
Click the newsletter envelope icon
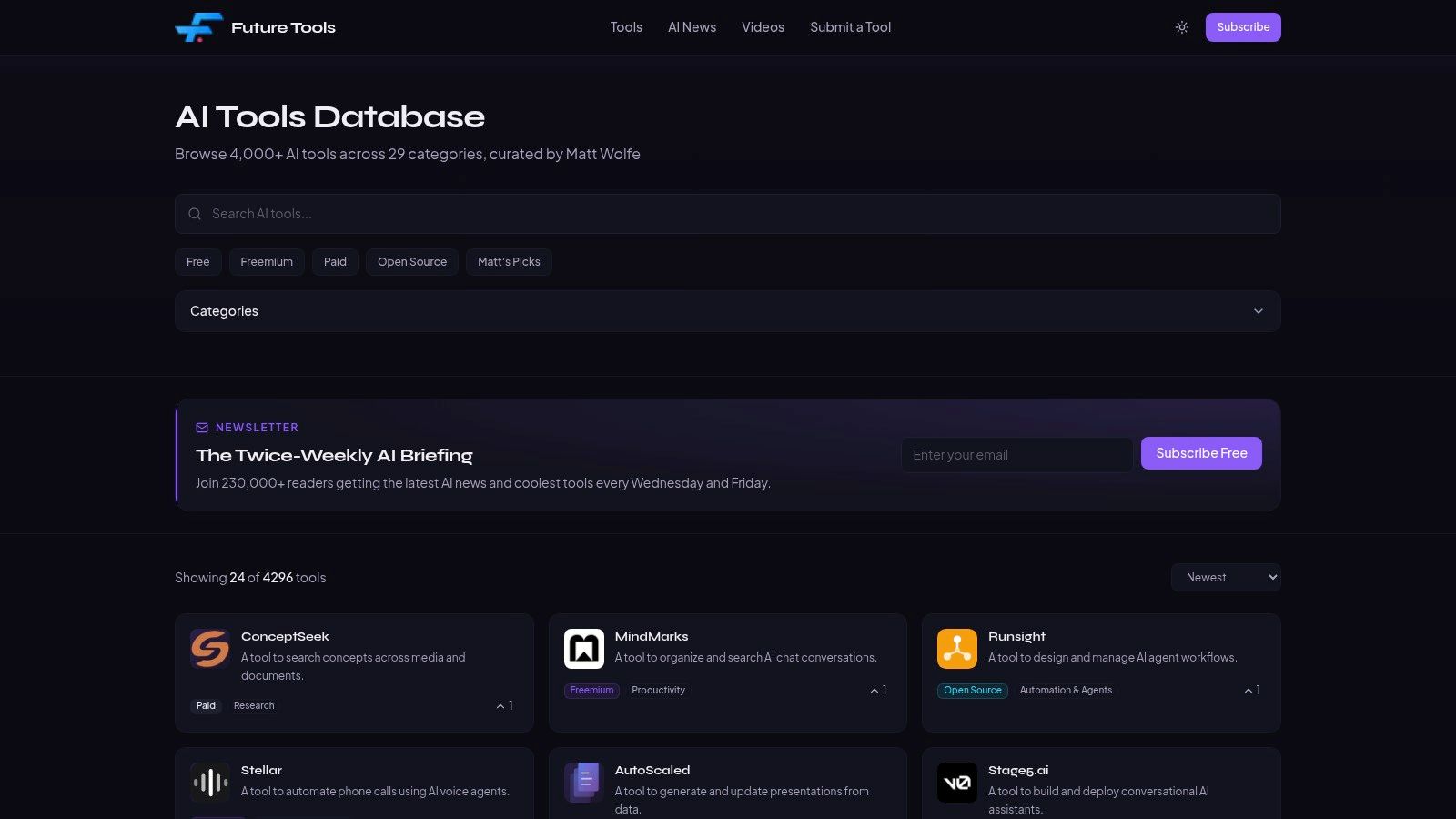[x=200, y=427]
